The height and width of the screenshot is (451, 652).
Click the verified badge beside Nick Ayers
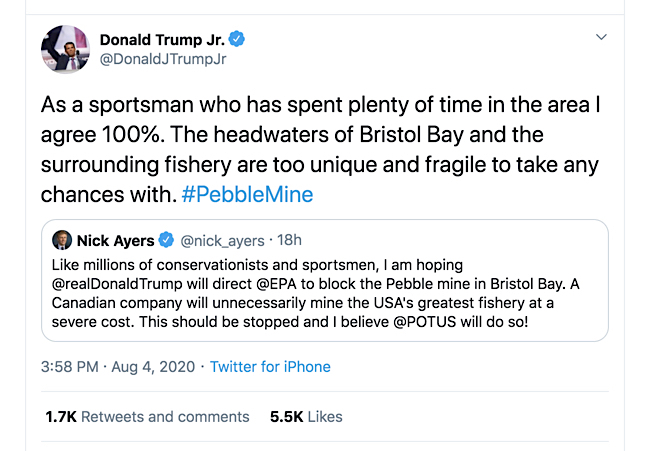point(167,240)
